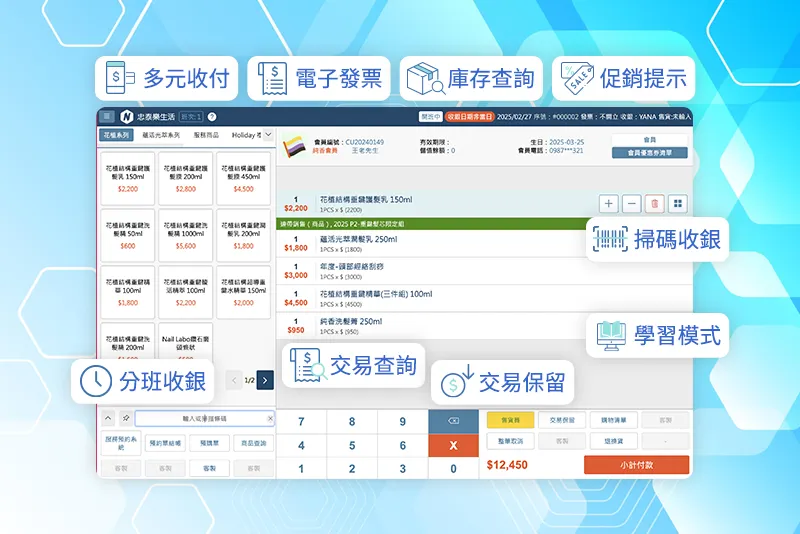Collapse panel with the up-arrow button
Image resolution: width=800 pixels, height=534 pixels.
pos(108,418)
